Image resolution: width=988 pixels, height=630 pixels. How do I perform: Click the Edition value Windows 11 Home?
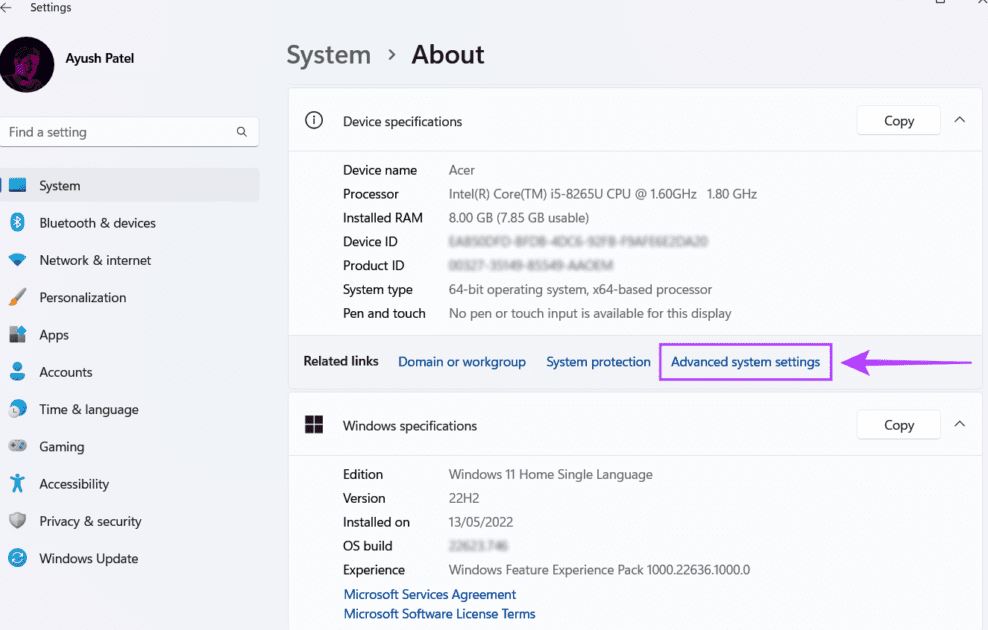coord(550,474)
